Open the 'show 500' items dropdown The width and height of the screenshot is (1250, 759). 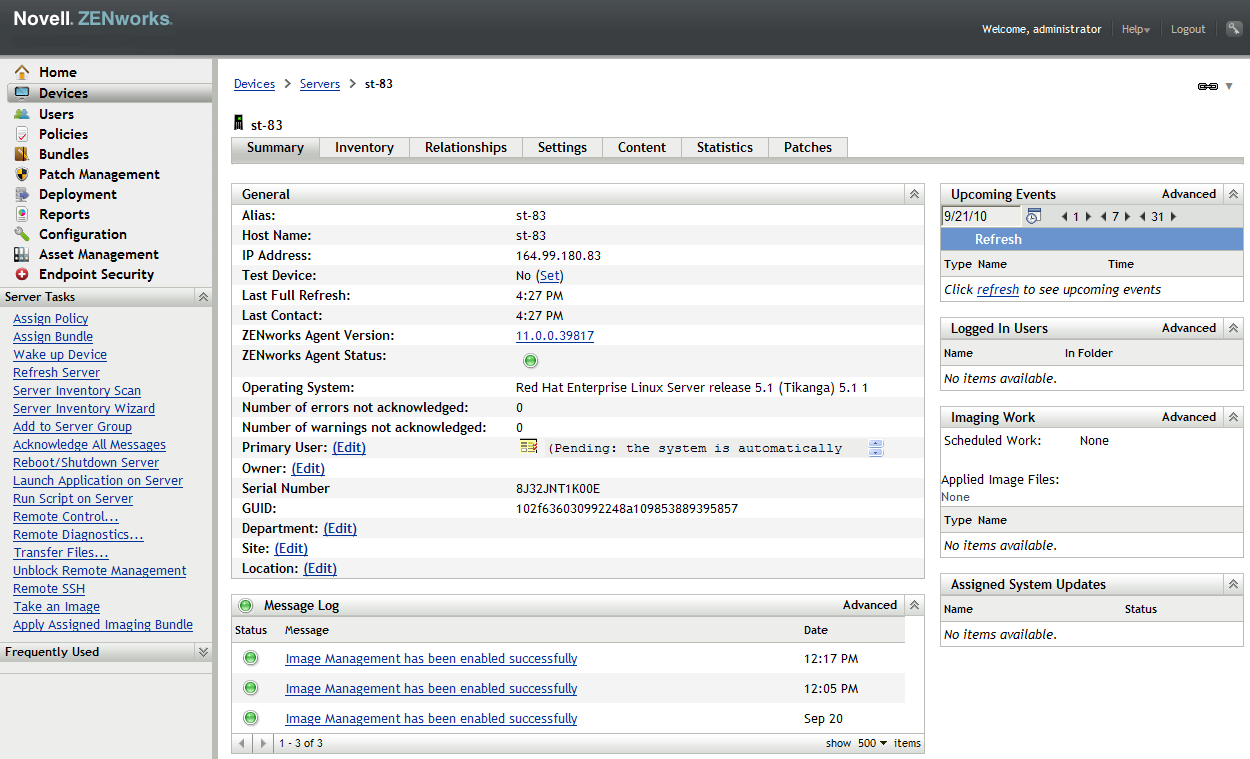pyautogui.click(x=872, y=743)
